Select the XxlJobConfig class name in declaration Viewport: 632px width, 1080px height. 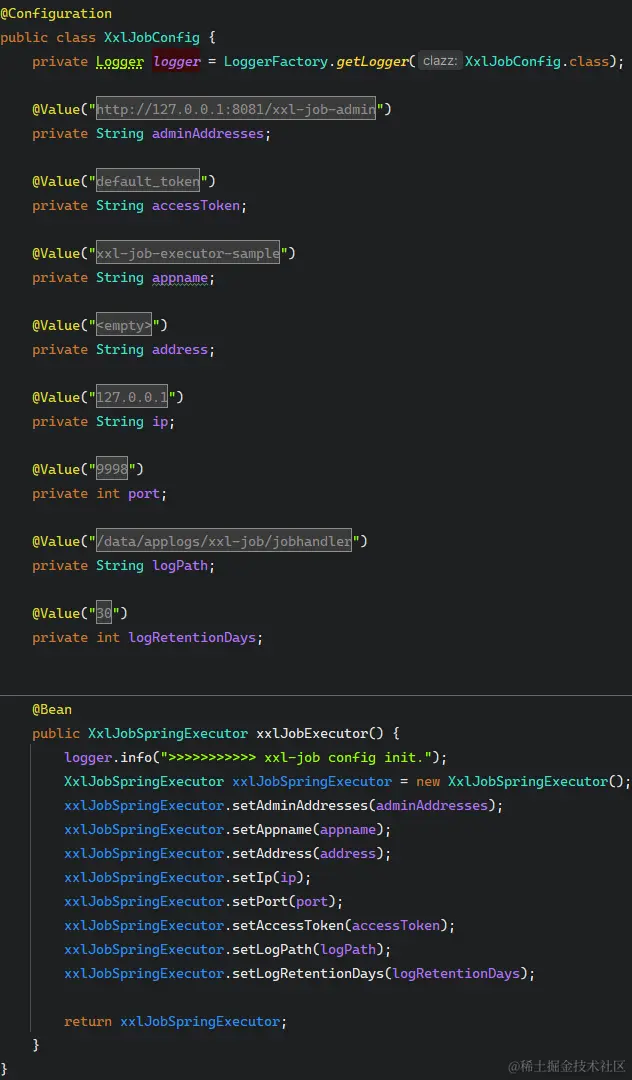[152, 37]
